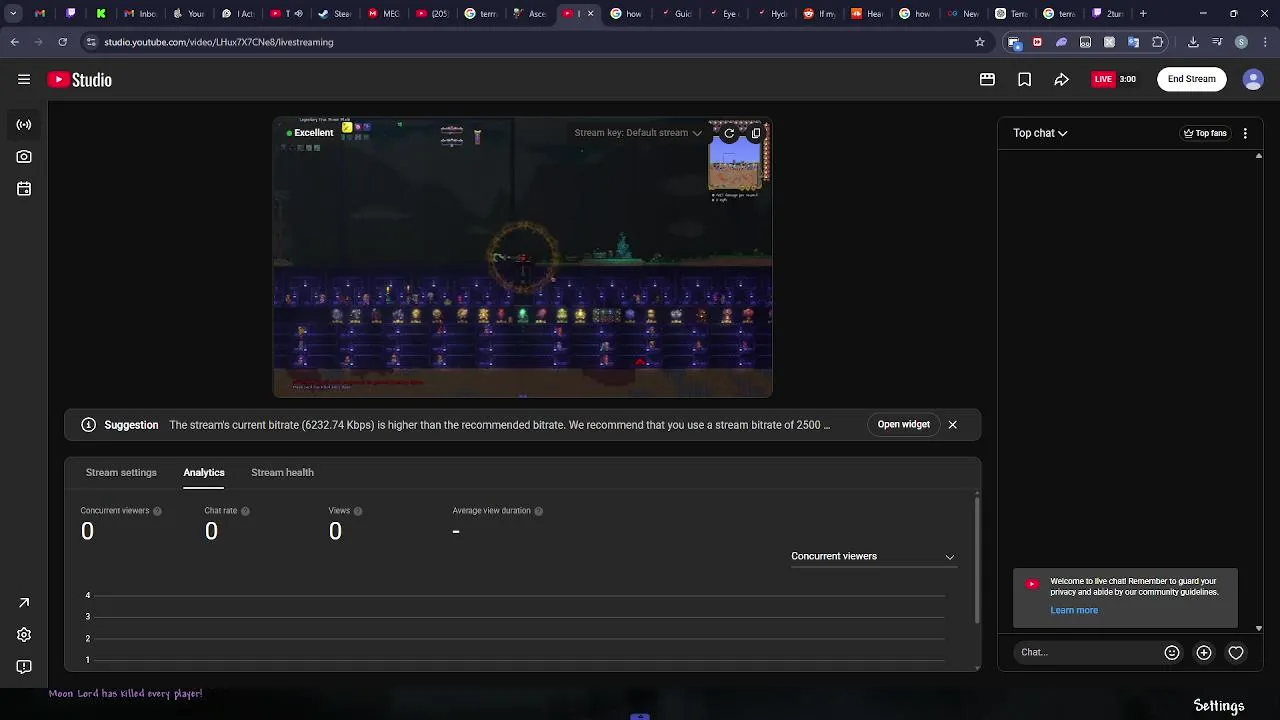Click the Excellent stream status indicator
Viewport: 1280px width, 720px height.
[x=309, y=133]
